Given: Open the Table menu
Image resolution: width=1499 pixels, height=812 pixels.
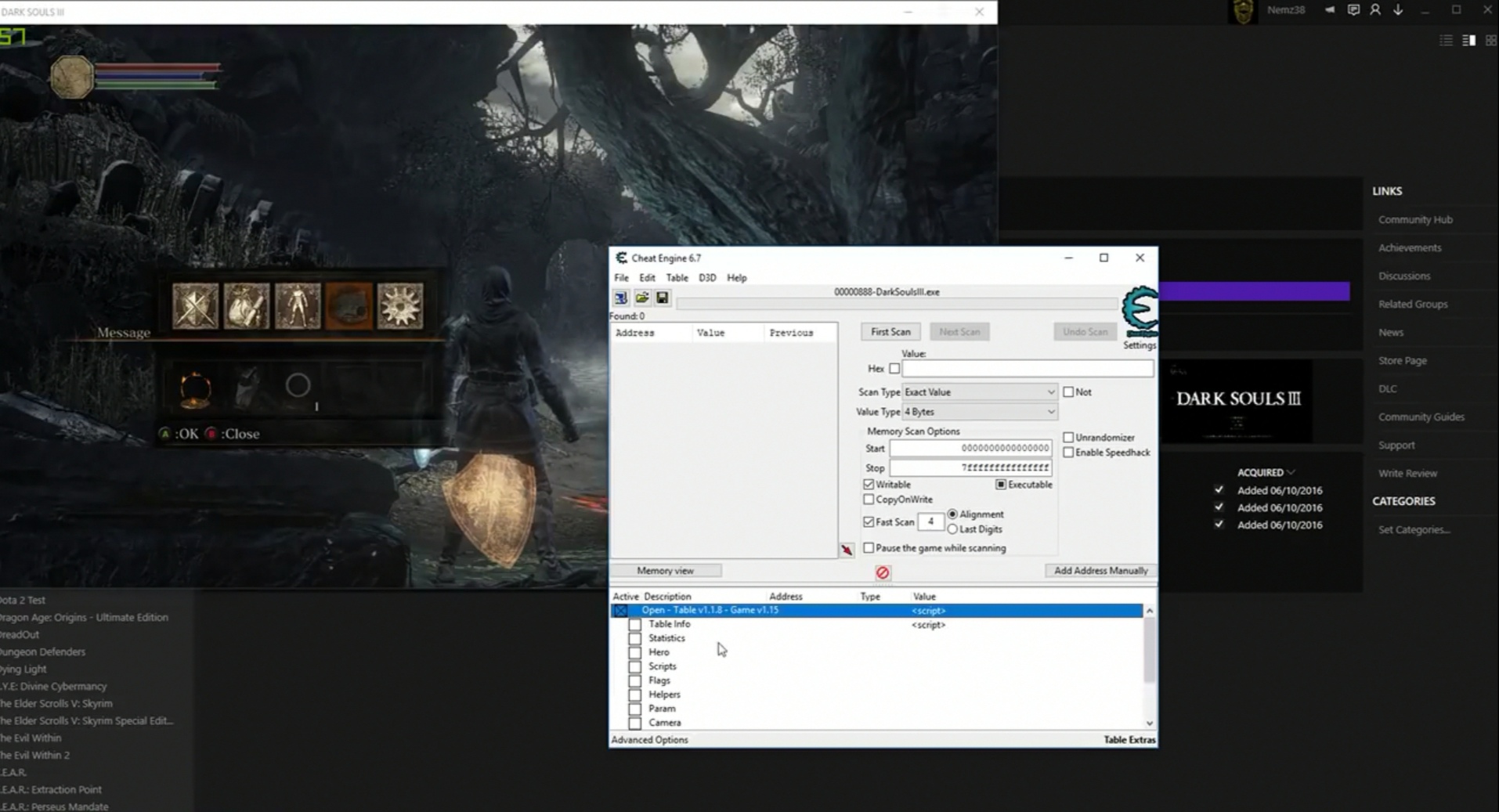Looking at the screenshot, I should coord(677,277).
